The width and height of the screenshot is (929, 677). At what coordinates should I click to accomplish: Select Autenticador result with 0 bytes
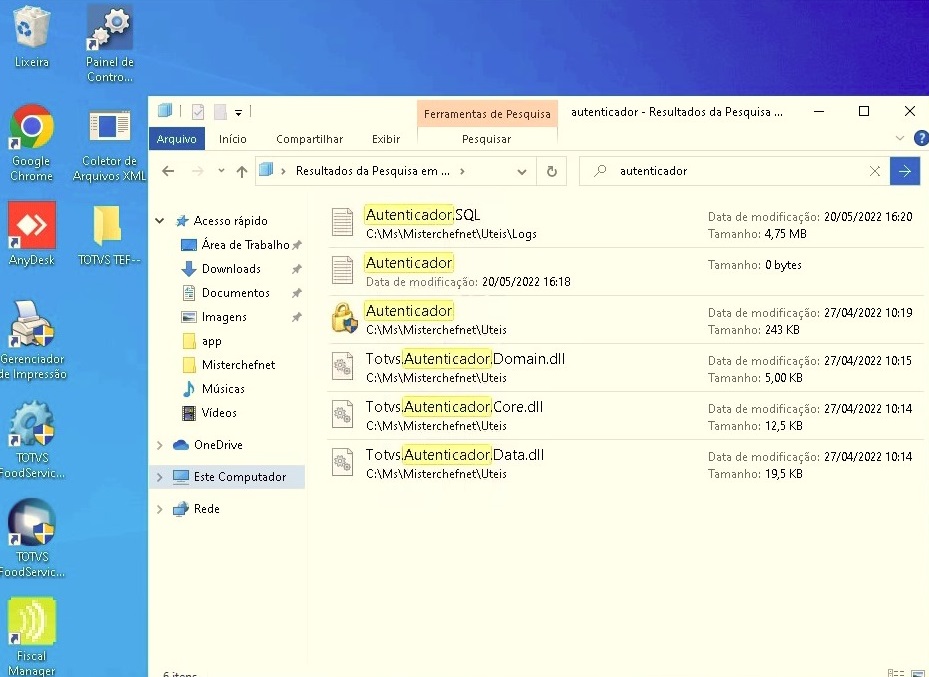point(625,272)
